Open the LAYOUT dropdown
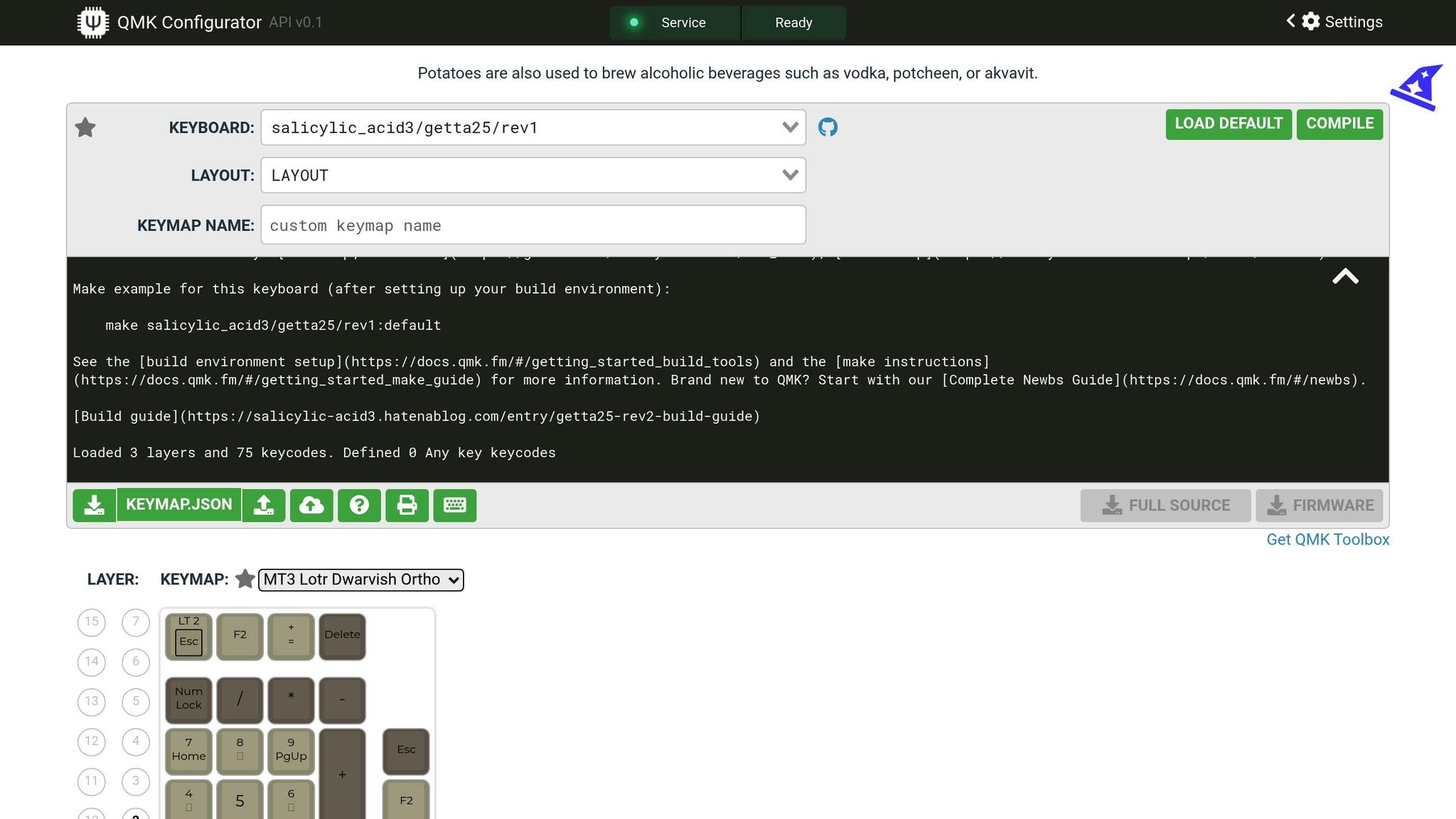 (533, 175)
